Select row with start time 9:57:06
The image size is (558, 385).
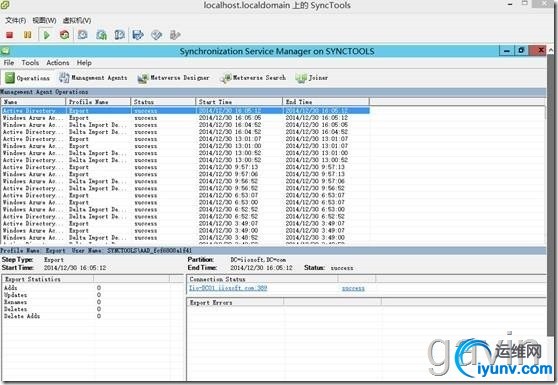click(185, 174)
